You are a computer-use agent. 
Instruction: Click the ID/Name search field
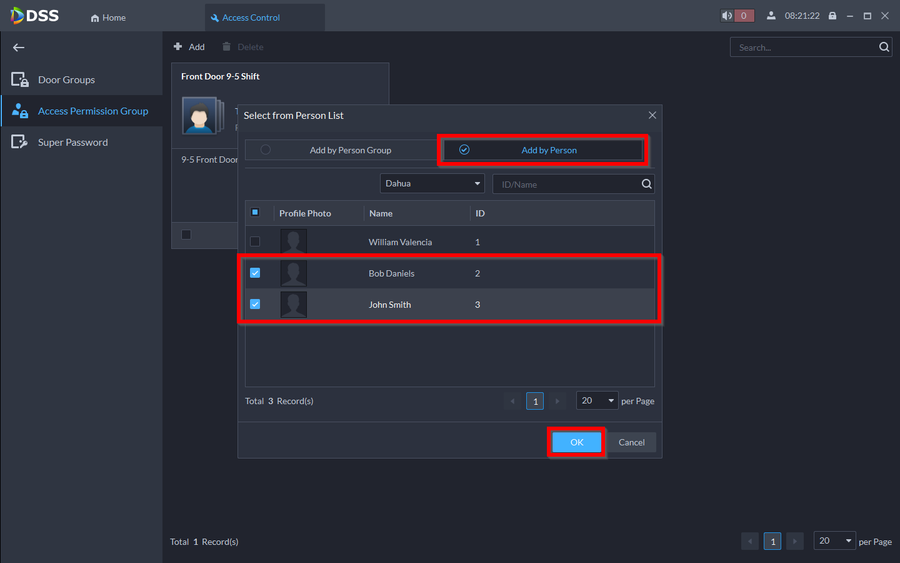(565, 184)
